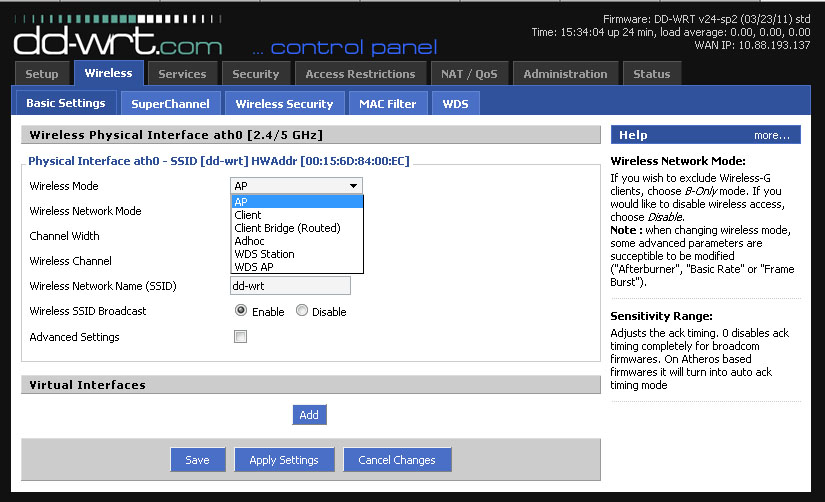This screenshot has width=825, height=502.
Task: Click the Wireless Physical Interface ath0 header
Action: click(x=310, y=135)
